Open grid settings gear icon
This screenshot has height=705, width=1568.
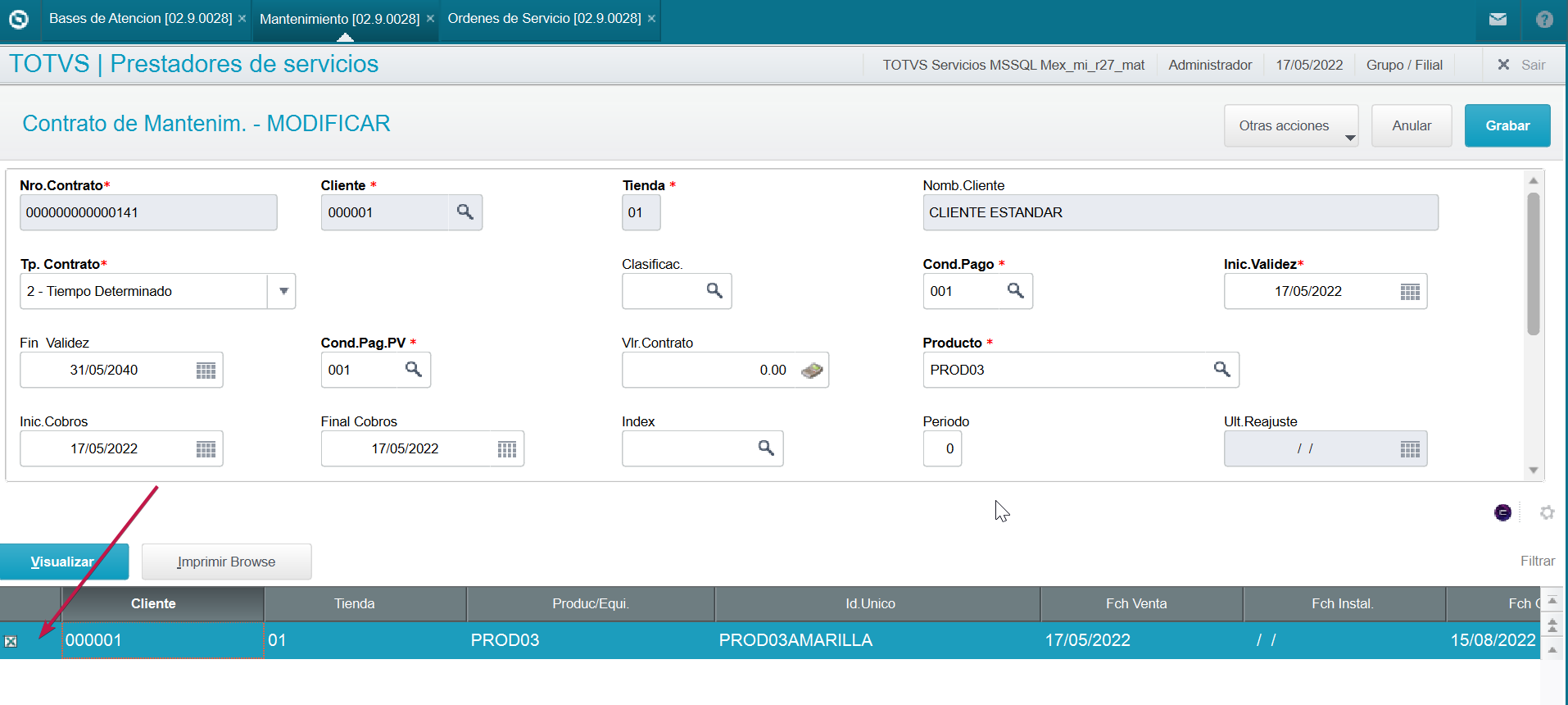pos(1547,512)
